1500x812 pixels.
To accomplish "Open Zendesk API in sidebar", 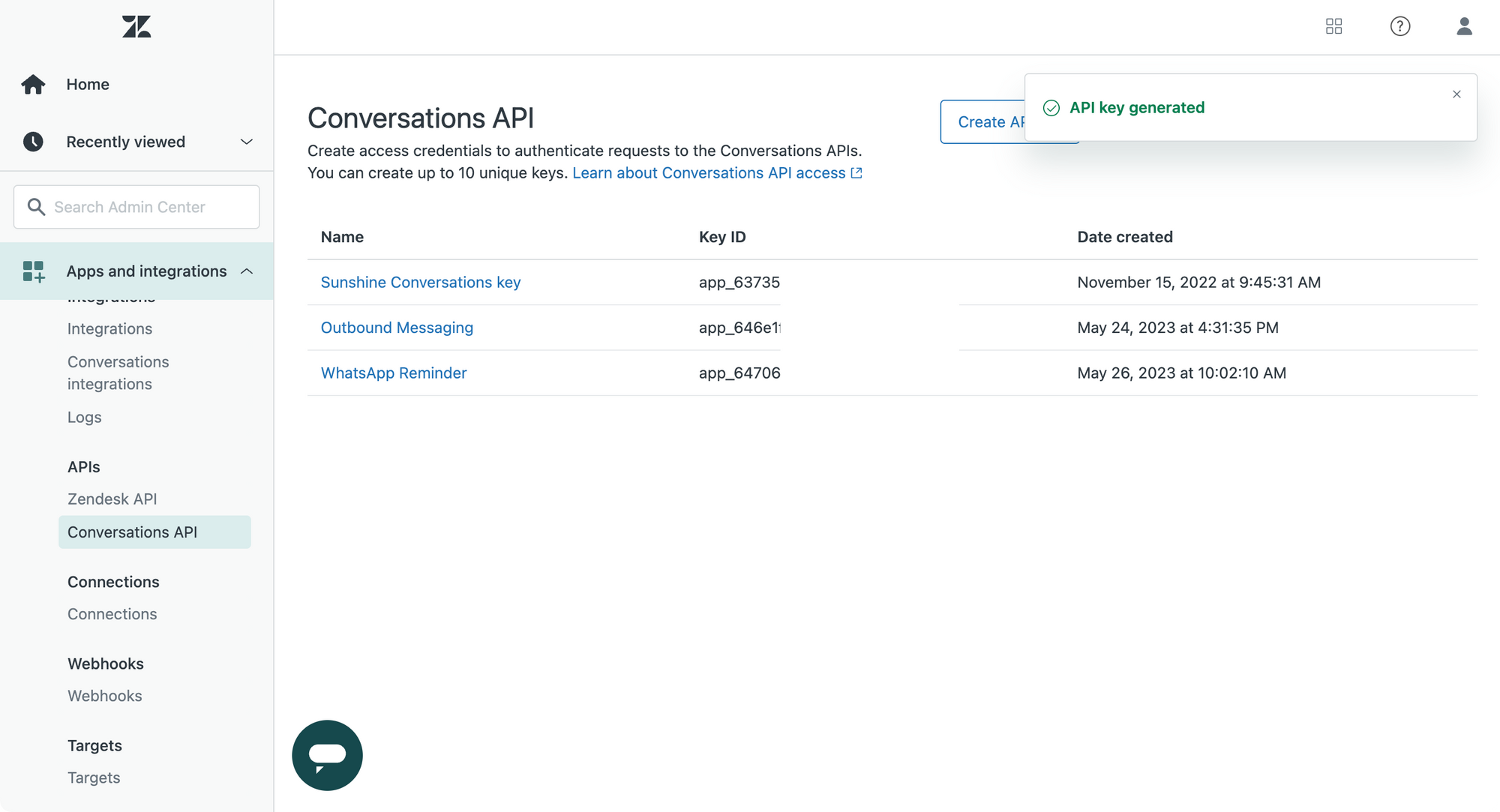I will [112, 499].
